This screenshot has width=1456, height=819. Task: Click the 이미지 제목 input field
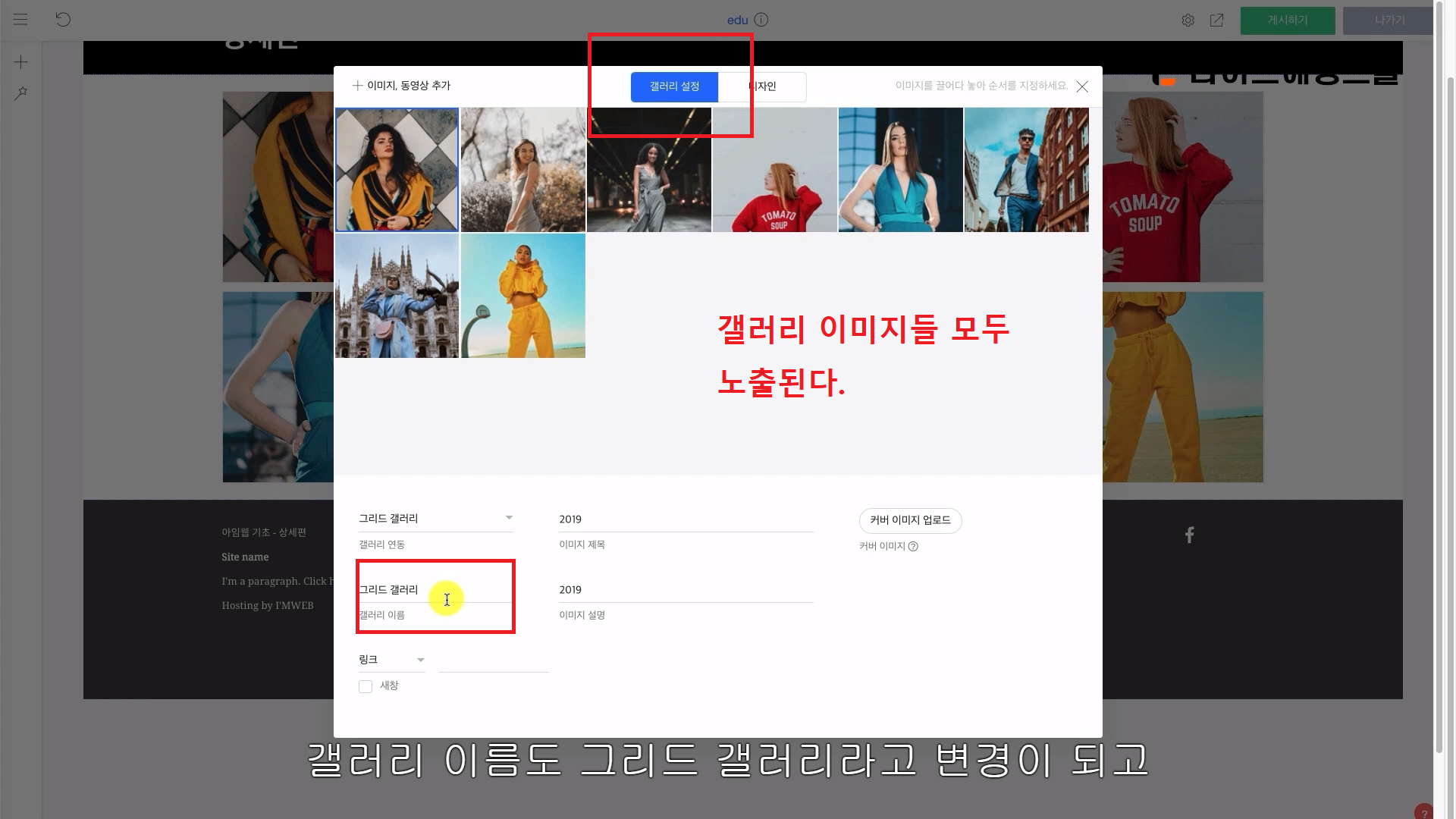pyautogui.click(x=686, y=519)
